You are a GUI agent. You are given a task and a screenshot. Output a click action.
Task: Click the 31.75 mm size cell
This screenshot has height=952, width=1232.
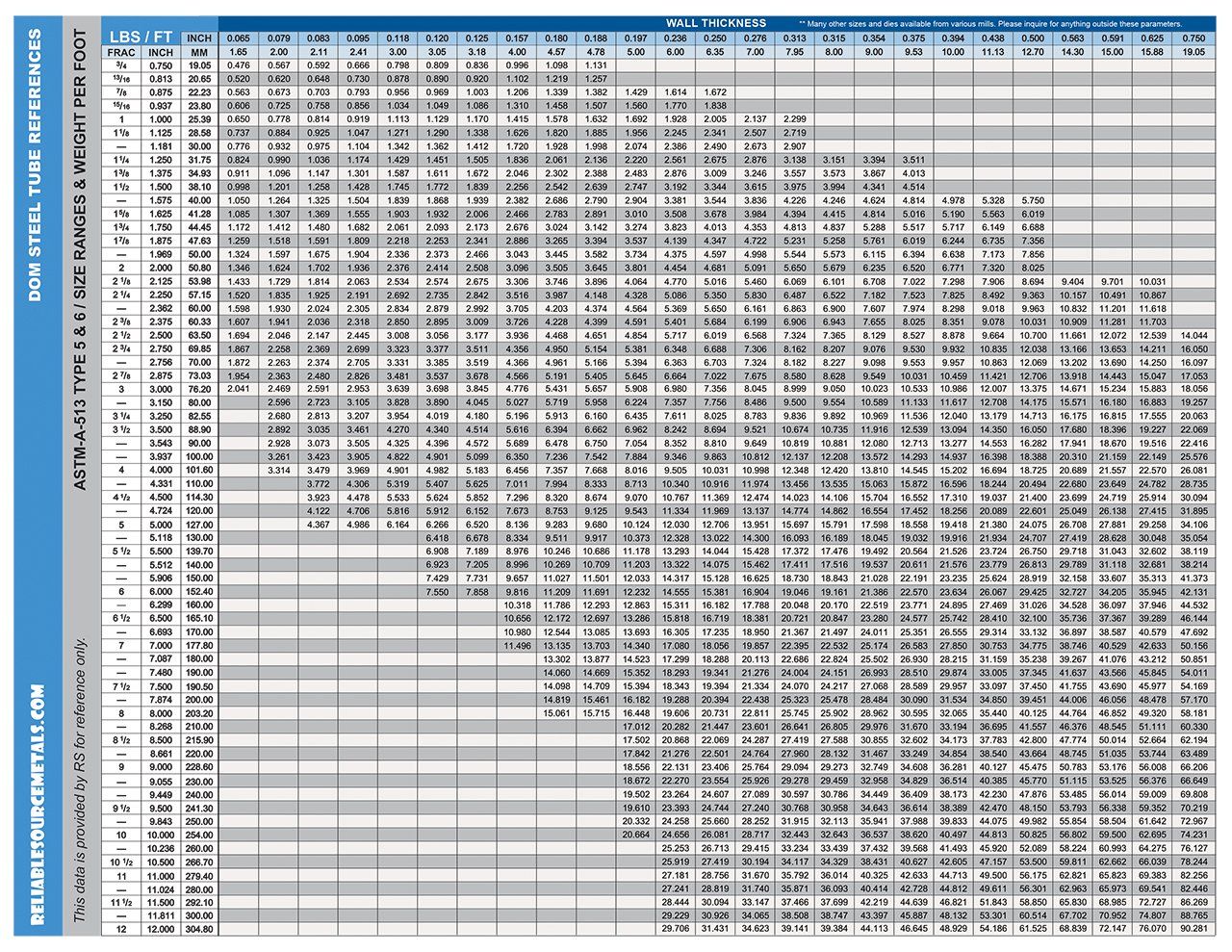[199, 160]
